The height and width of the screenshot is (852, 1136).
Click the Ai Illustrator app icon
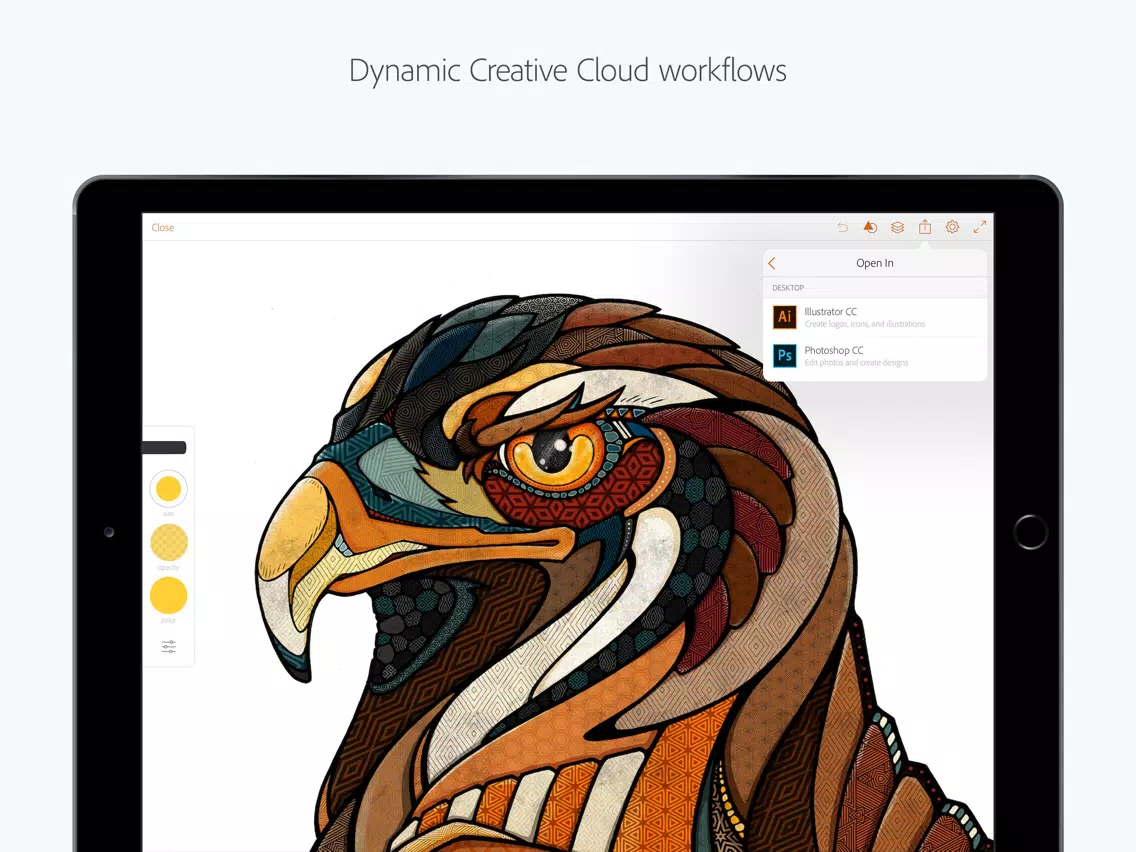[x=785, y=317]
